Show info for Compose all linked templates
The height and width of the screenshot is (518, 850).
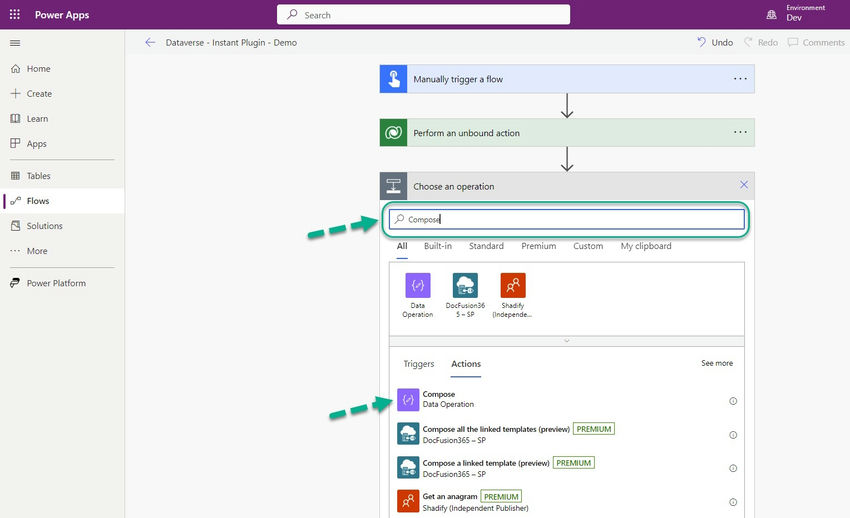tap(733, 435)
